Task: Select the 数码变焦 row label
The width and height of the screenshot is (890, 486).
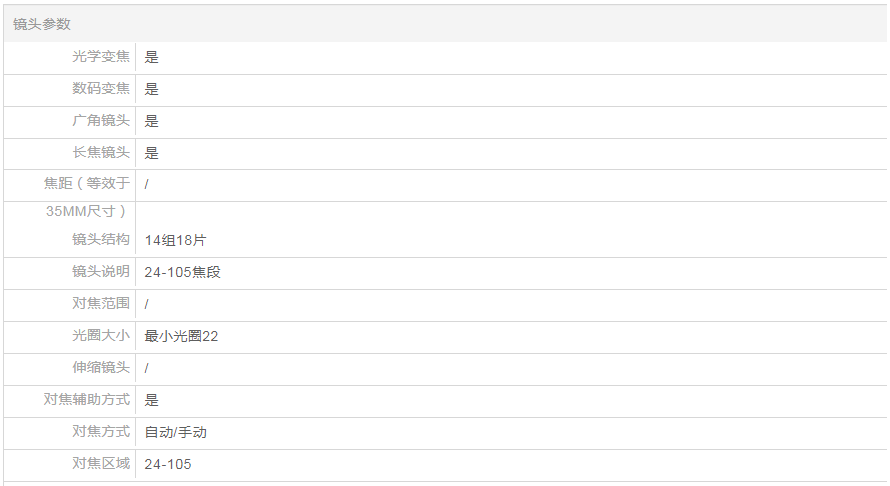Action: (x=101, y=89)
